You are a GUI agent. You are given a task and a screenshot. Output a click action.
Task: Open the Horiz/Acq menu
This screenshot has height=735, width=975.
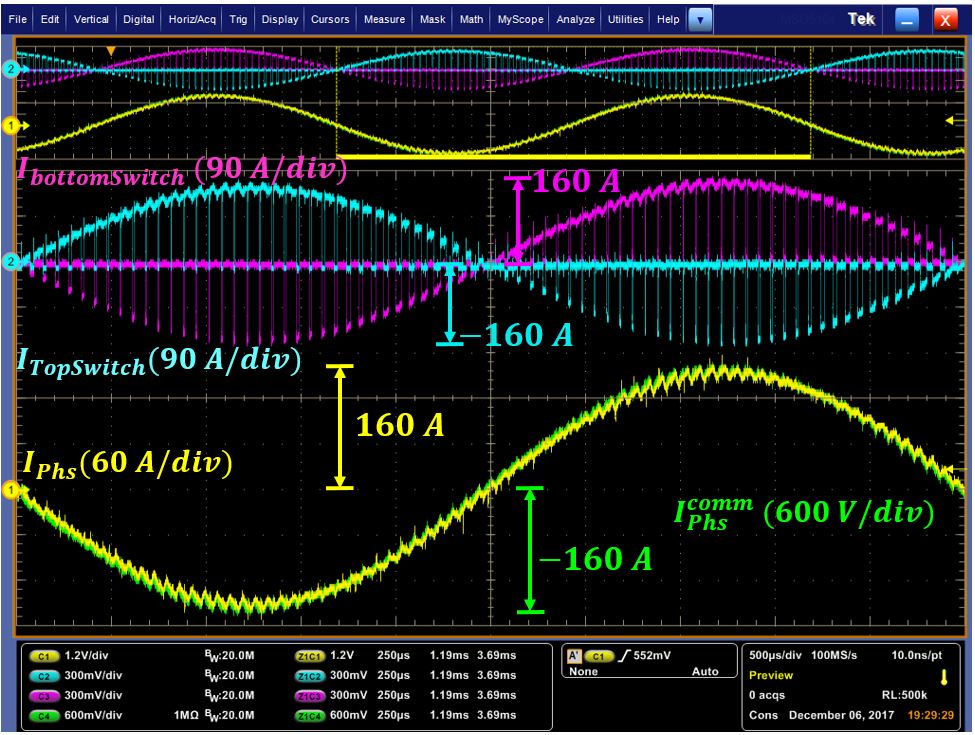(x=190, y=19)
